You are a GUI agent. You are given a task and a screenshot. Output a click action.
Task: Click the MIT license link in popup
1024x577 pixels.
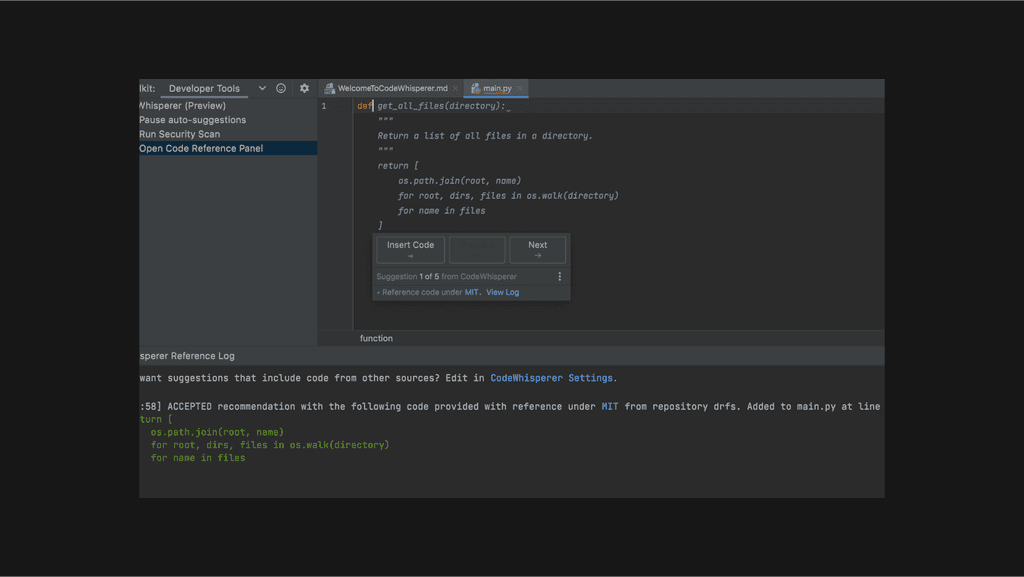[471, 293]
